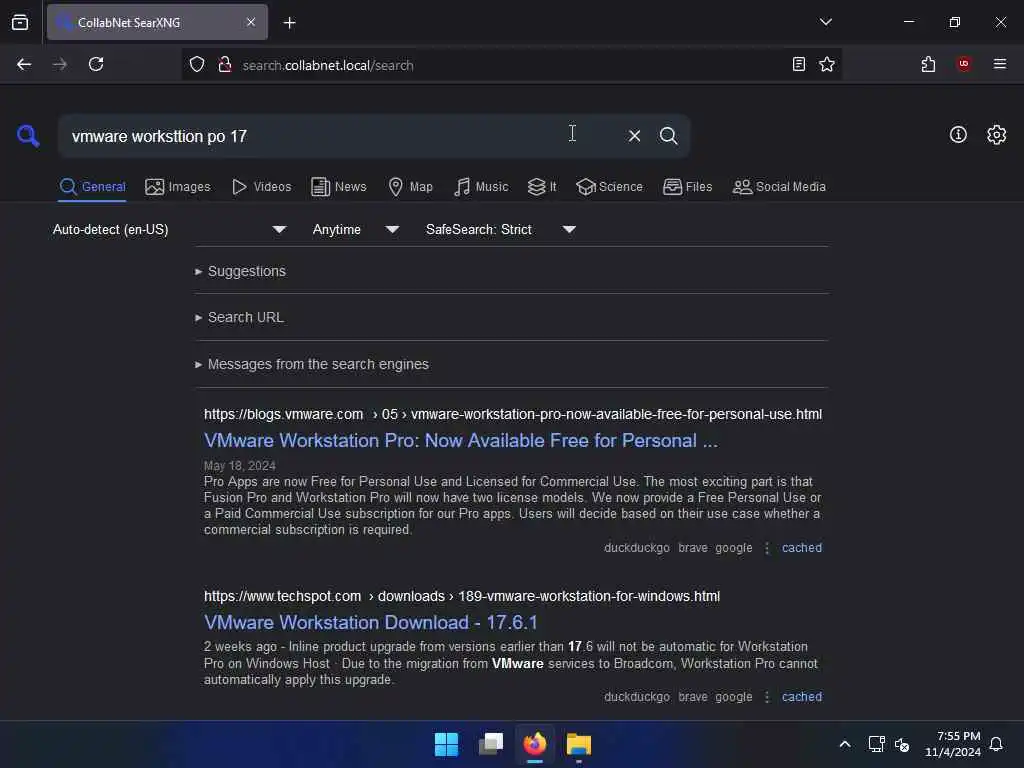The height and width of the screenshot is (768, 1024).
Task: Switch to Map category
Action: click(x=410, y=187)
